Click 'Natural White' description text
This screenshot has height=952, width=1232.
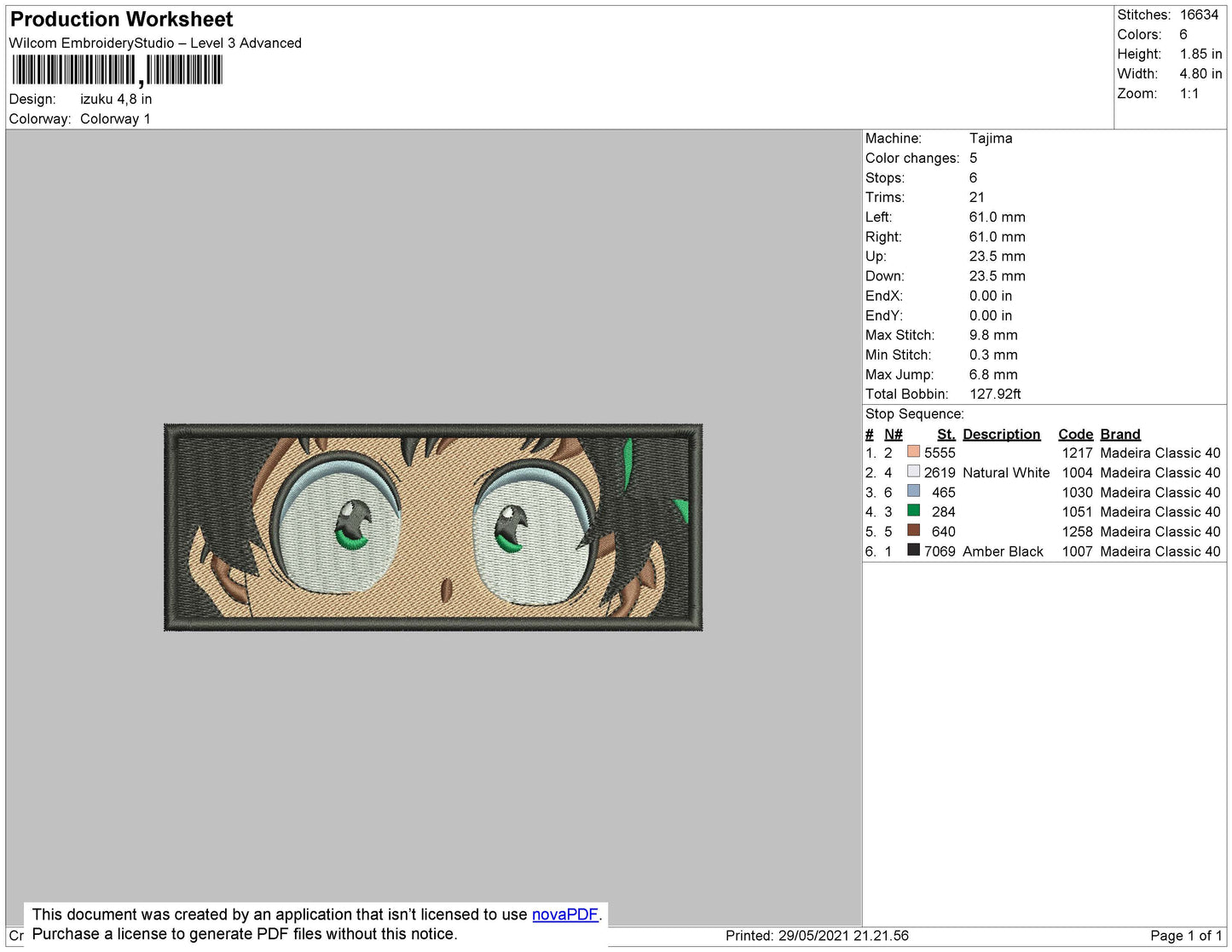[x=1006, y=472]
